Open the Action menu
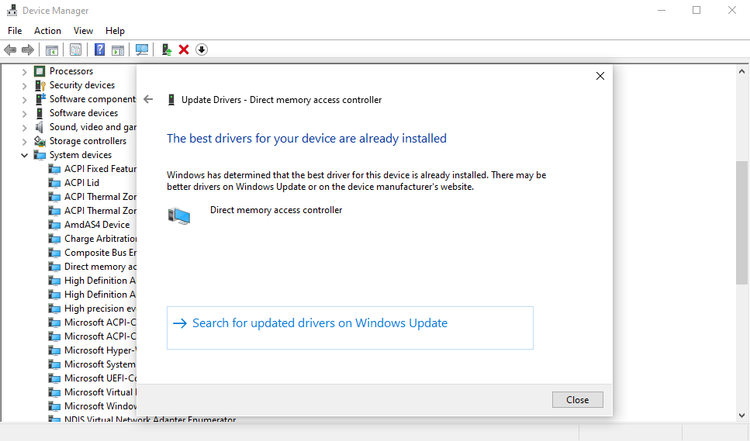 47,31
